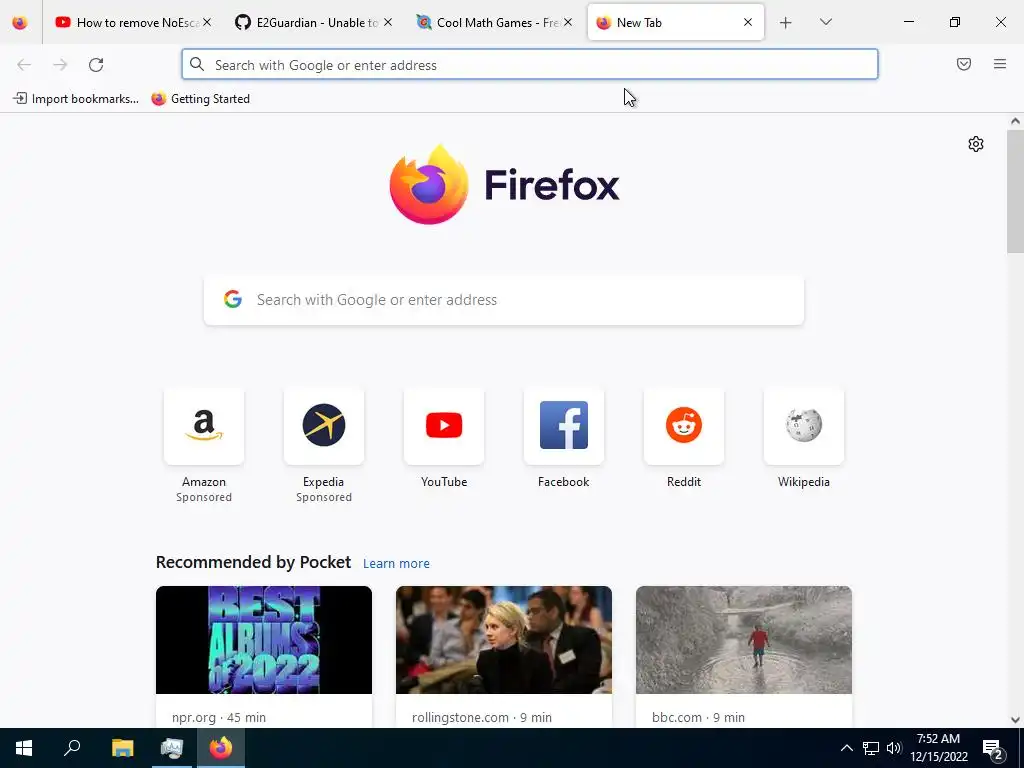The image size is (1024, 768).
Task: Reload the current page
Action: (96, 65)
